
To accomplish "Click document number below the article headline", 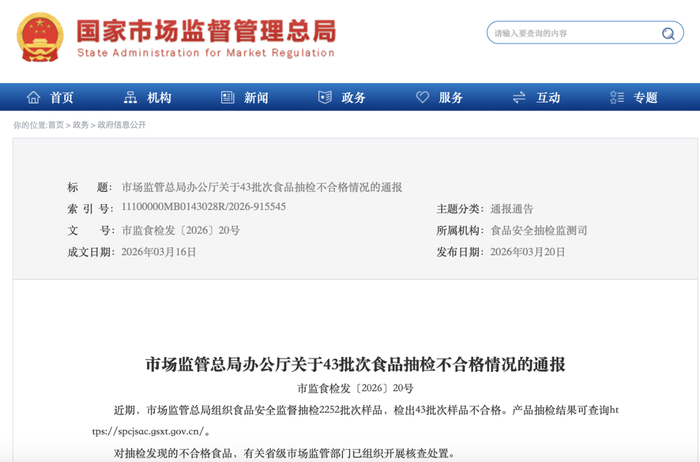I will click(x=355, y=388).
